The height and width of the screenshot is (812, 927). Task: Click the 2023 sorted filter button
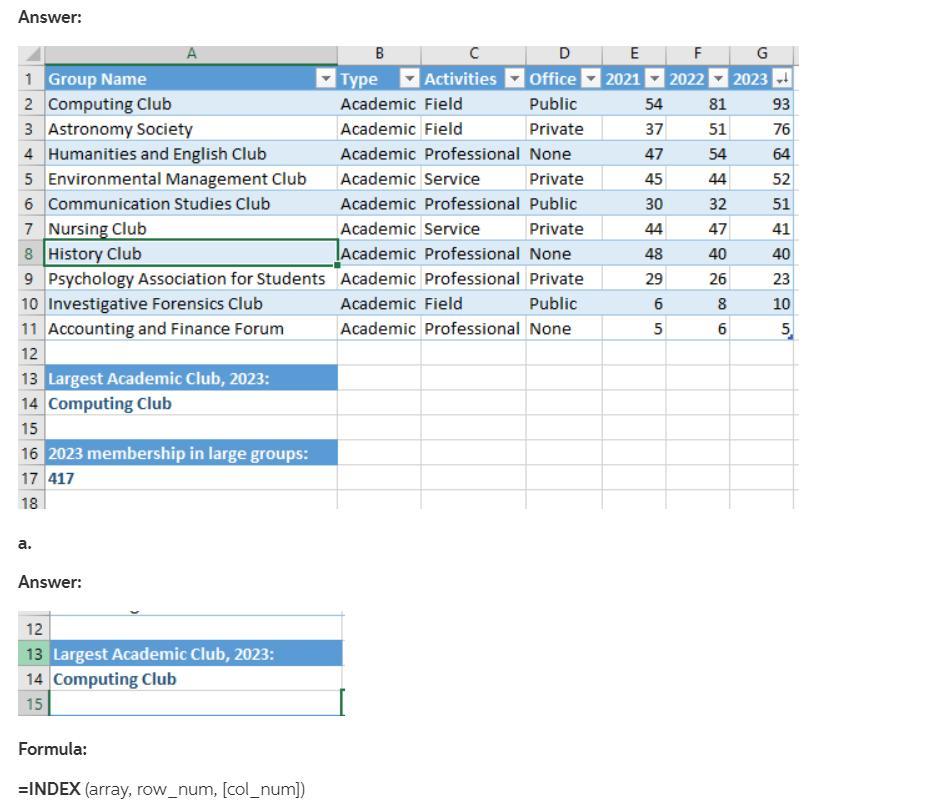click(782, 79)
